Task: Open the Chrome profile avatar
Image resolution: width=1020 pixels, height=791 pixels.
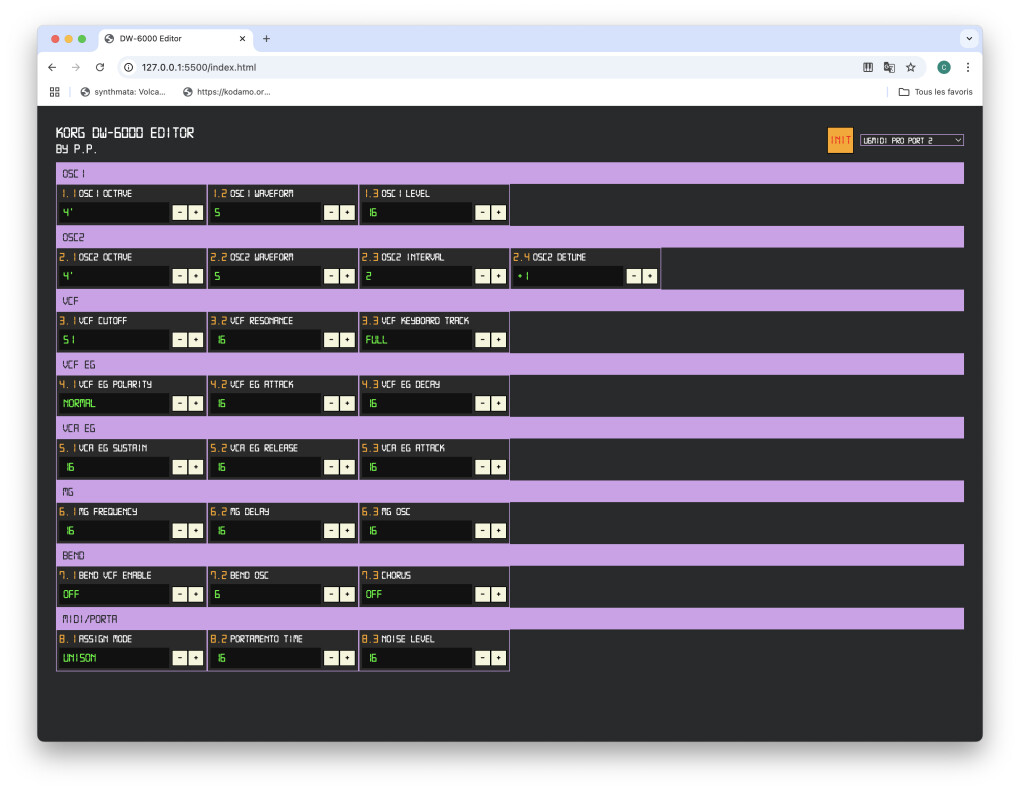Action: click(x=944, y=67)
